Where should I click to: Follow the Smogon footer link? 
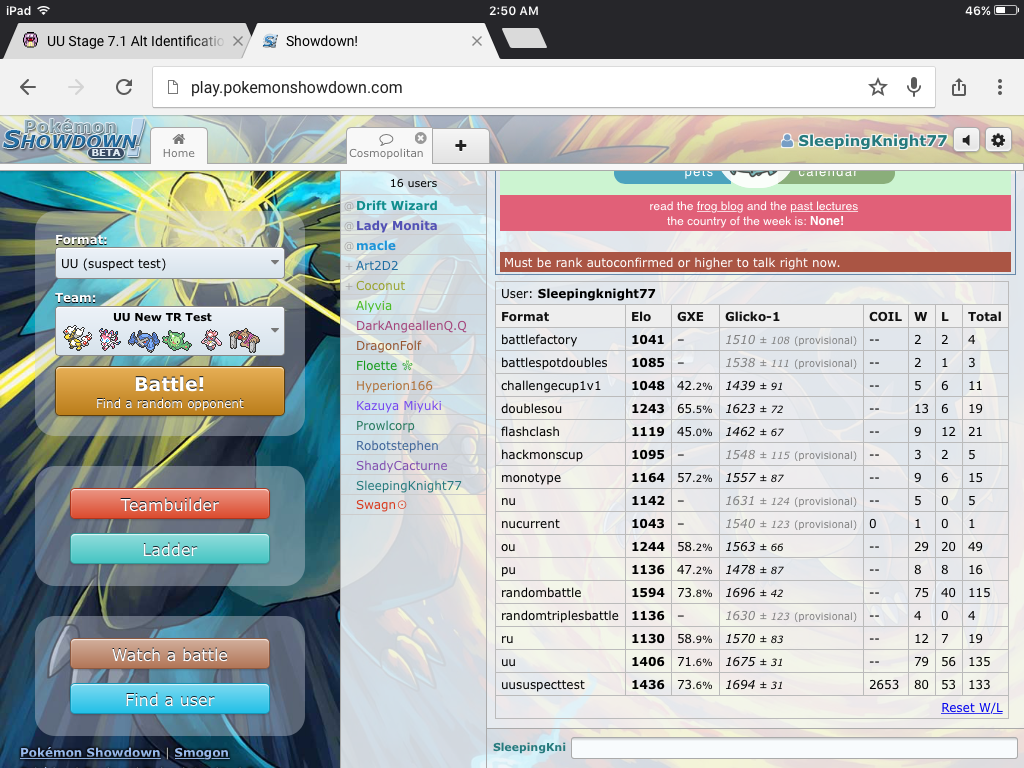coord(201,752)
